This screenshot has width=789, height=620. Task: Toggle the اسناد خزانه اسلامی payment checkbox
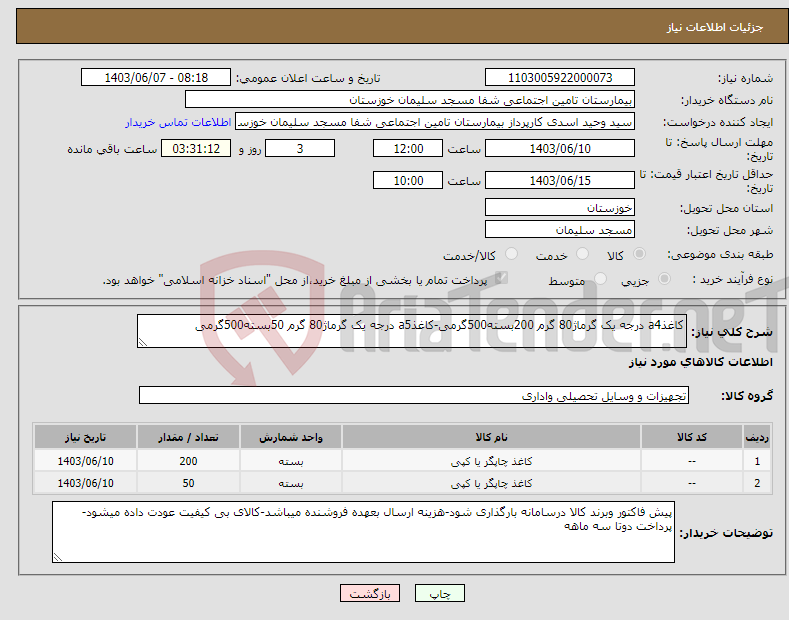click(x=501, y=278)
